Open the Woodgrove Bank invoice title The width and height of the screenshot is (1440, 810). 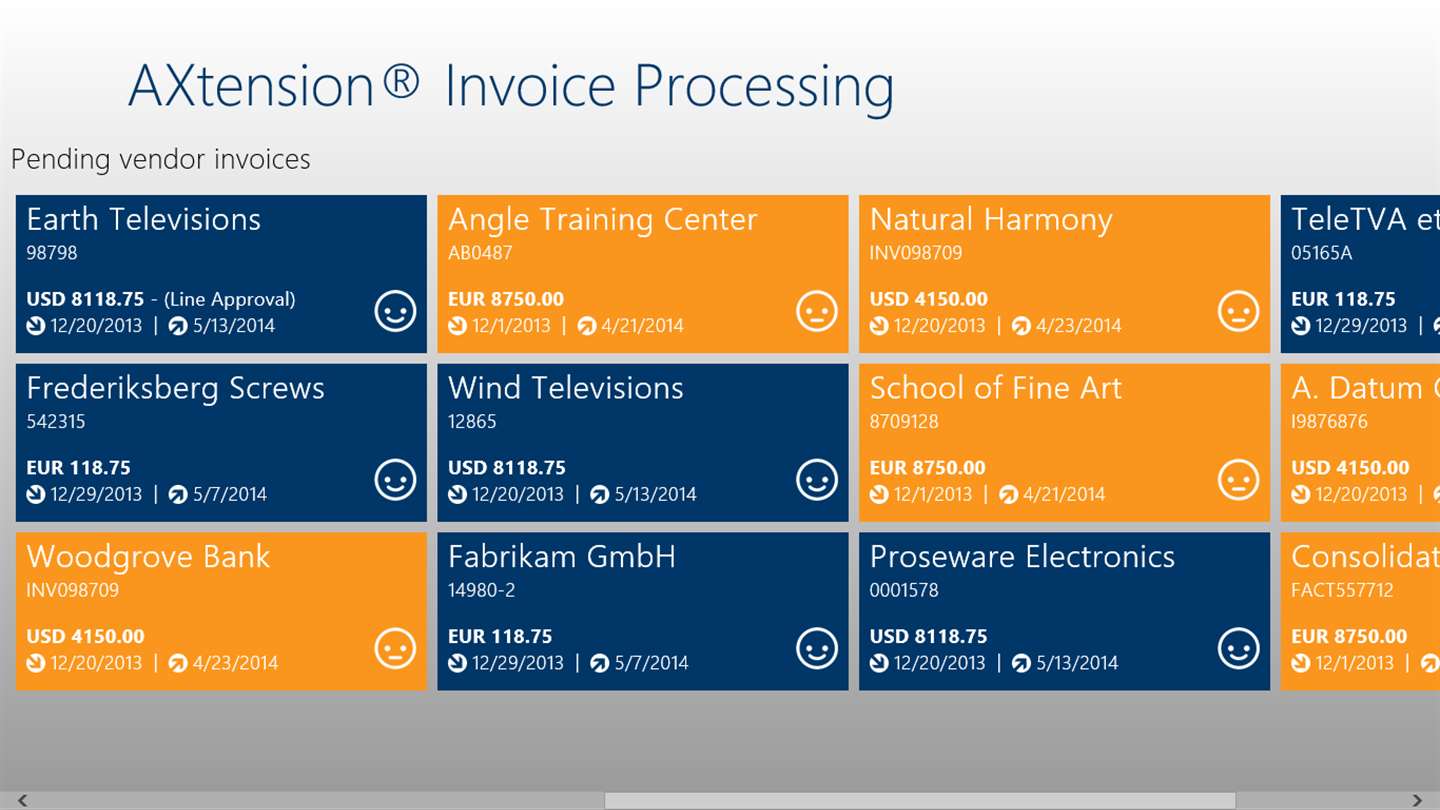click(149, 558)
